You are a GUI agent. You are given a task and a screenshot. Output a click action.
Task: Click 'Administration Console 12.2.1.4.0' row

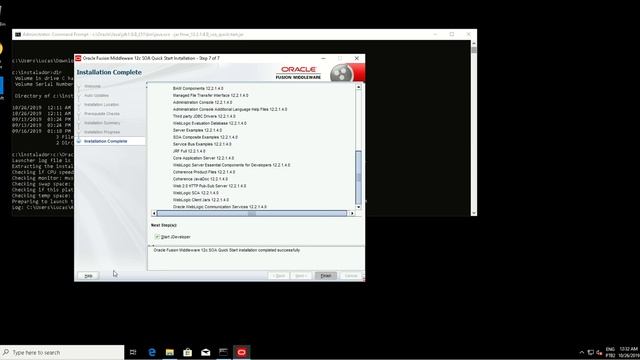(x=202, y=102)
